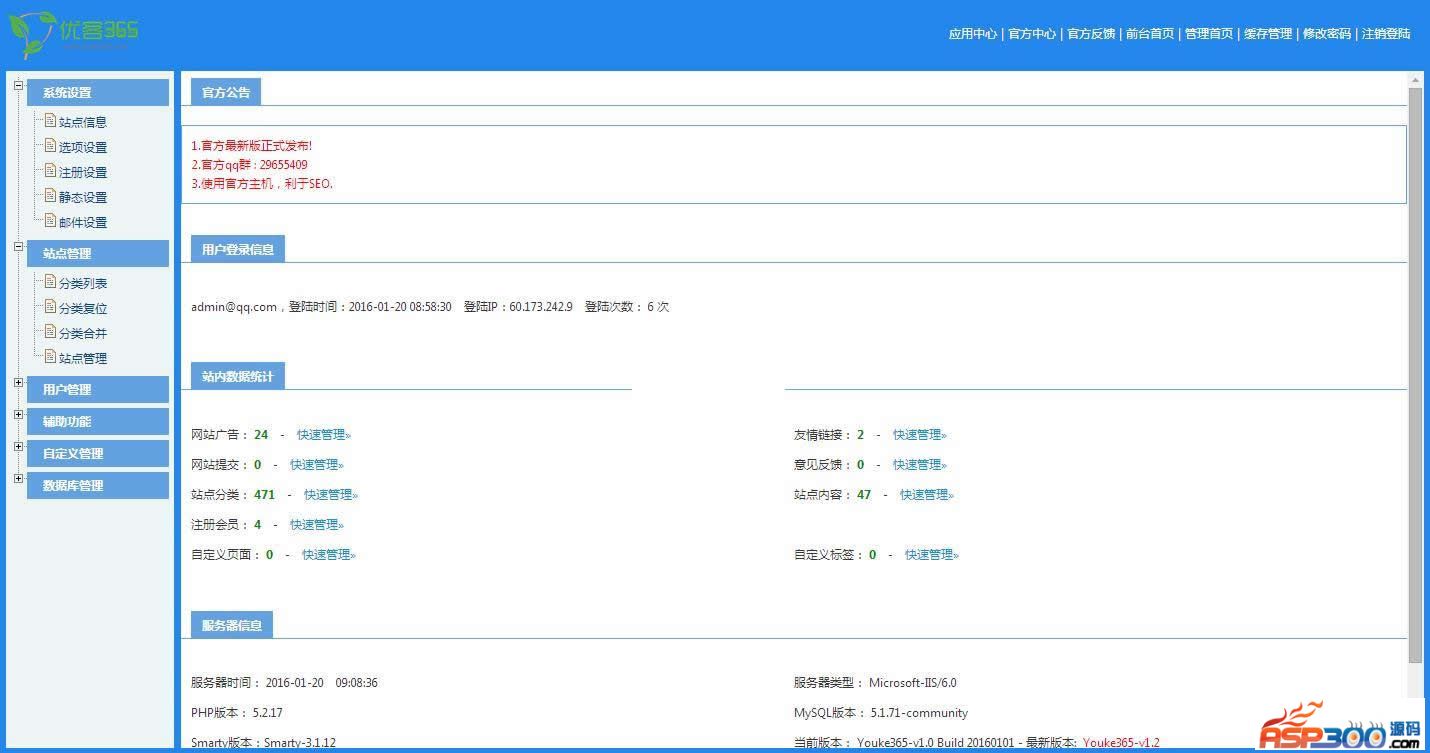Image resolution: width=1430 pixels, height=753 pixels.
Task: Click 快速管理 link for 站点内容
Action: 927,494
